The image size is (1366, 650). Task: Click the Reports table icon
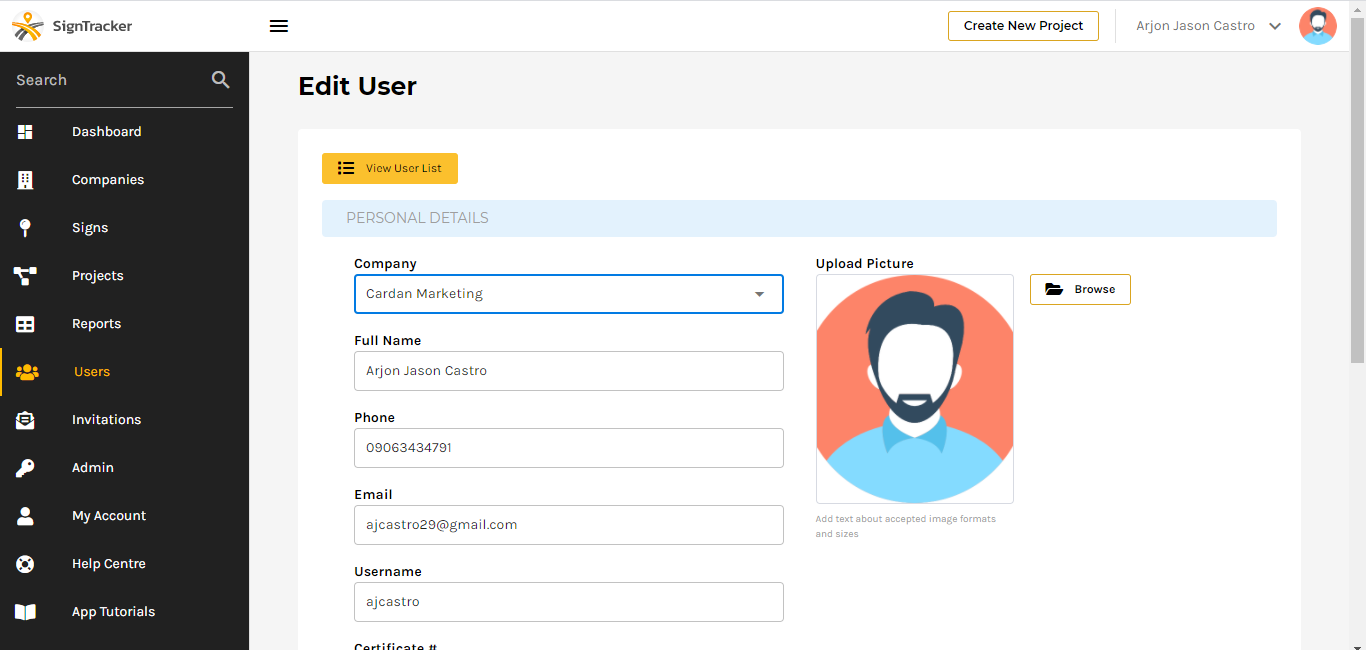(26, 324)
